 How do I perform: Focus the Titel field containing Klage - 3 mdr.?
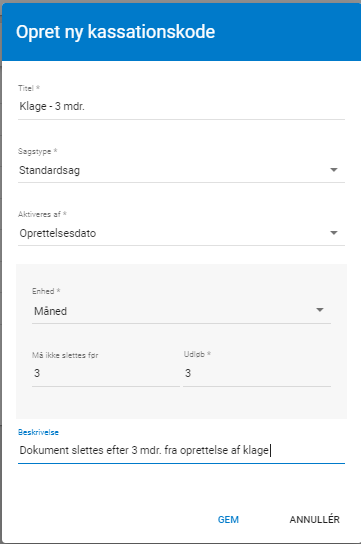pyautogui.click(x=181, y=107)
